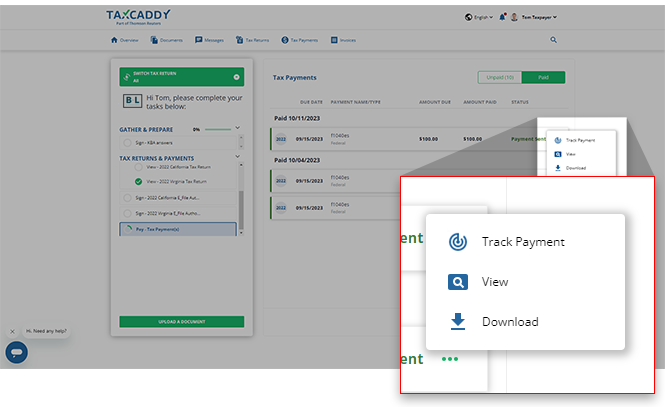
Task: Click the Due Date column header
Action: (311, 102)
